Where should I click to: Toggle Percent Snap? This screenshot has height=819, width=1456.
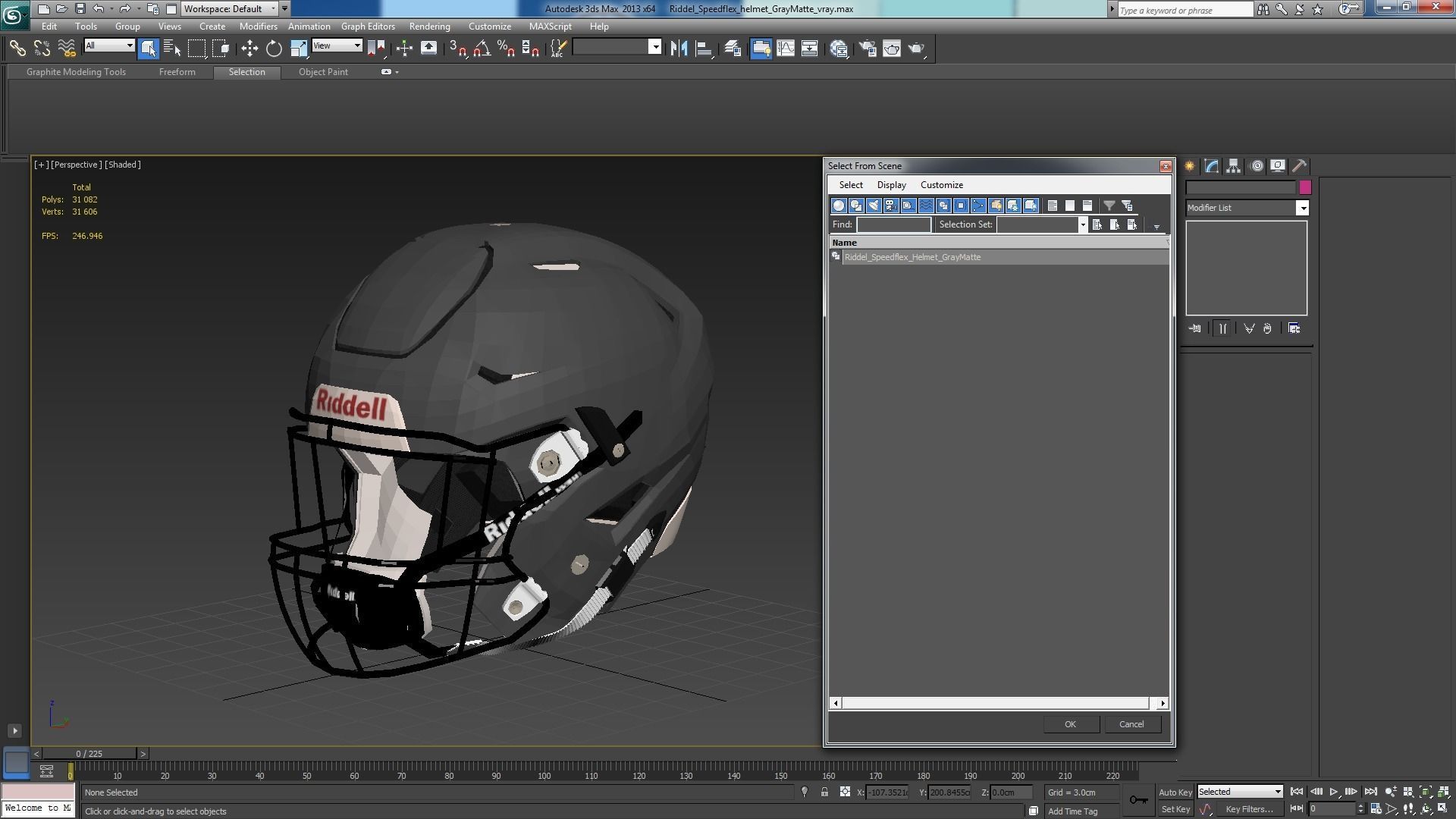[x=506, y=49]
